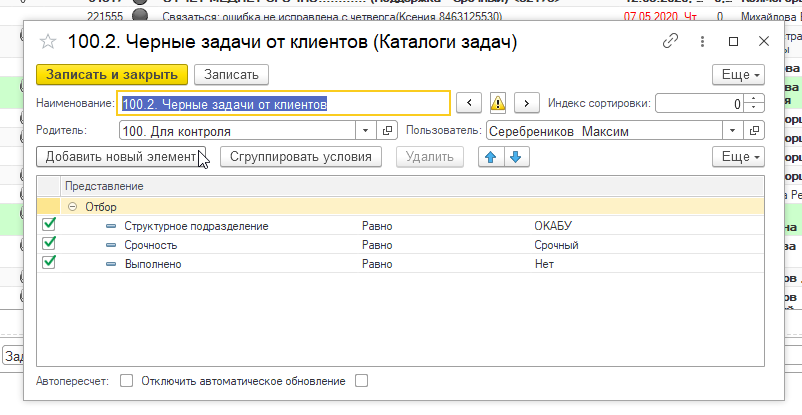Open the Родитель record with open-form icon

tap(389, 130)
